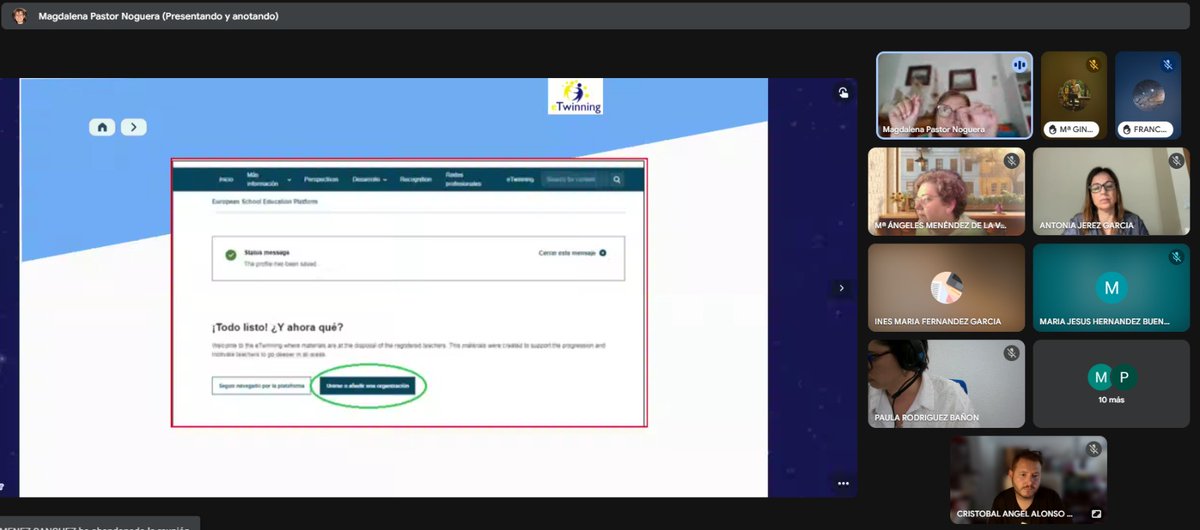
Task: Click the unpin presentation icon at the stage's top-right
Action: (844, 93)
